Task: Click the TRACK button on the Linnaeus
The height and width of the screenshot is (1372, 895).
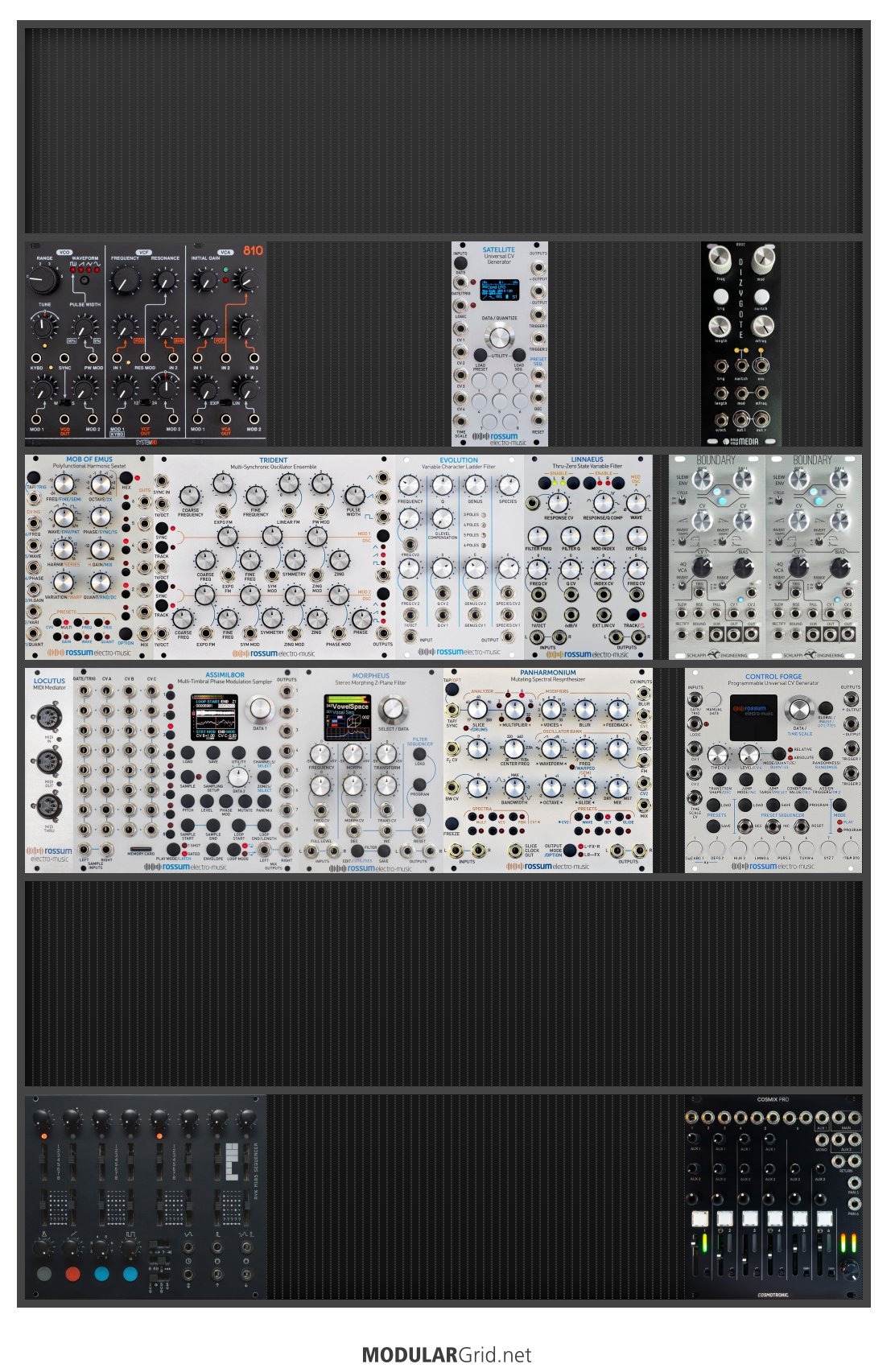Action: click(x=633, y=614)
